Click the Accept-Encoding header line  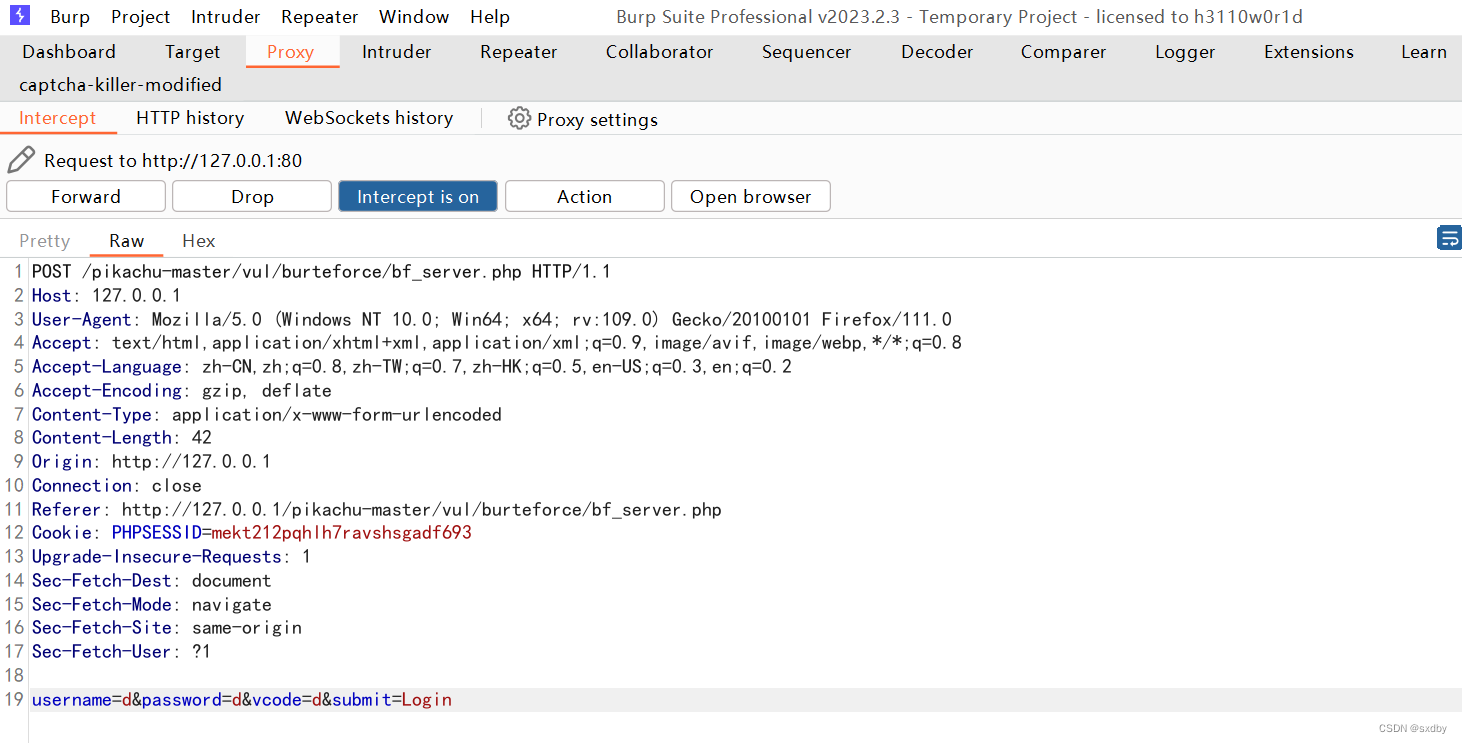pos(181,391)
